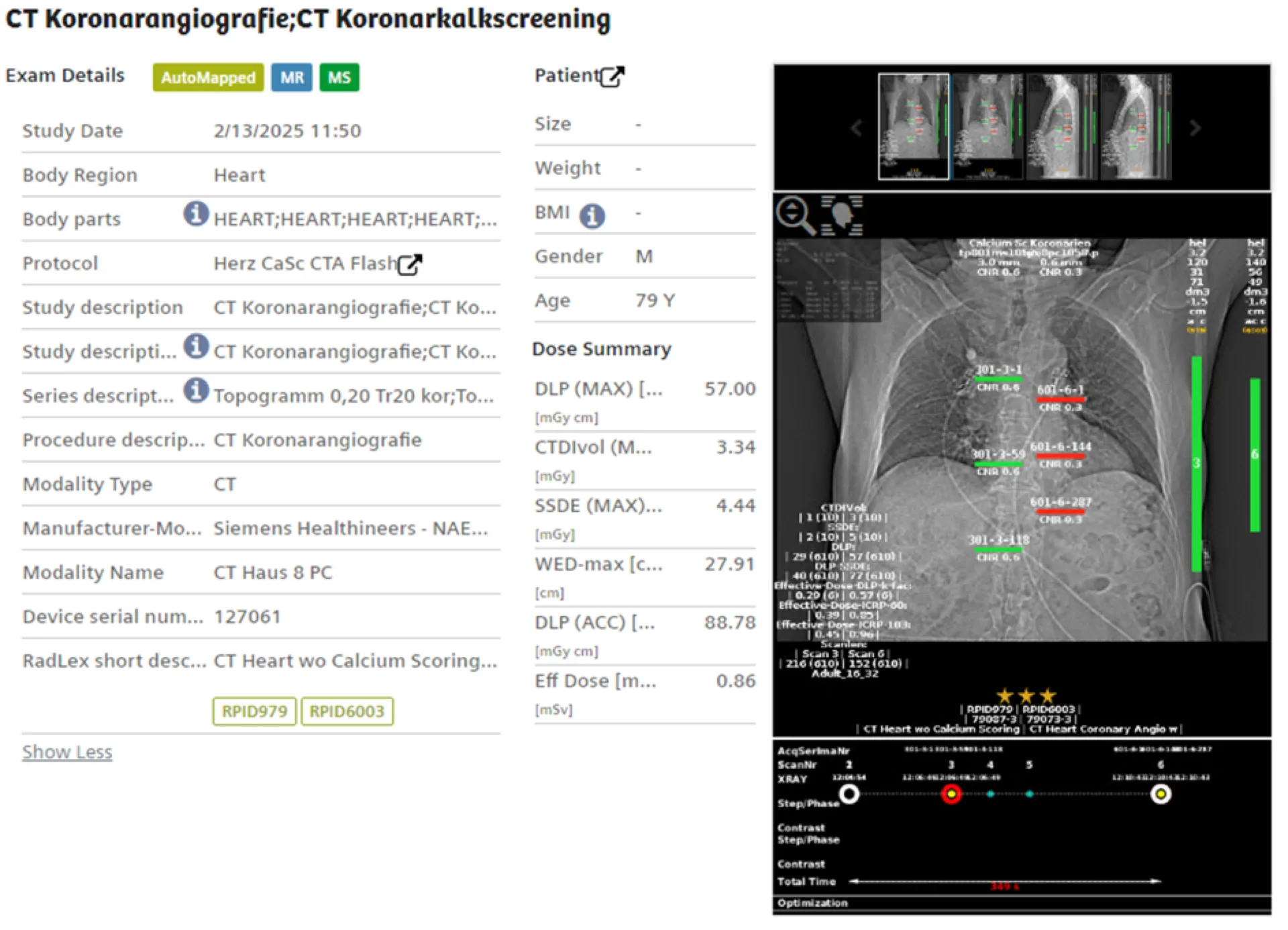Click the red scan 3 timeline marker

[x=951, y=794]
